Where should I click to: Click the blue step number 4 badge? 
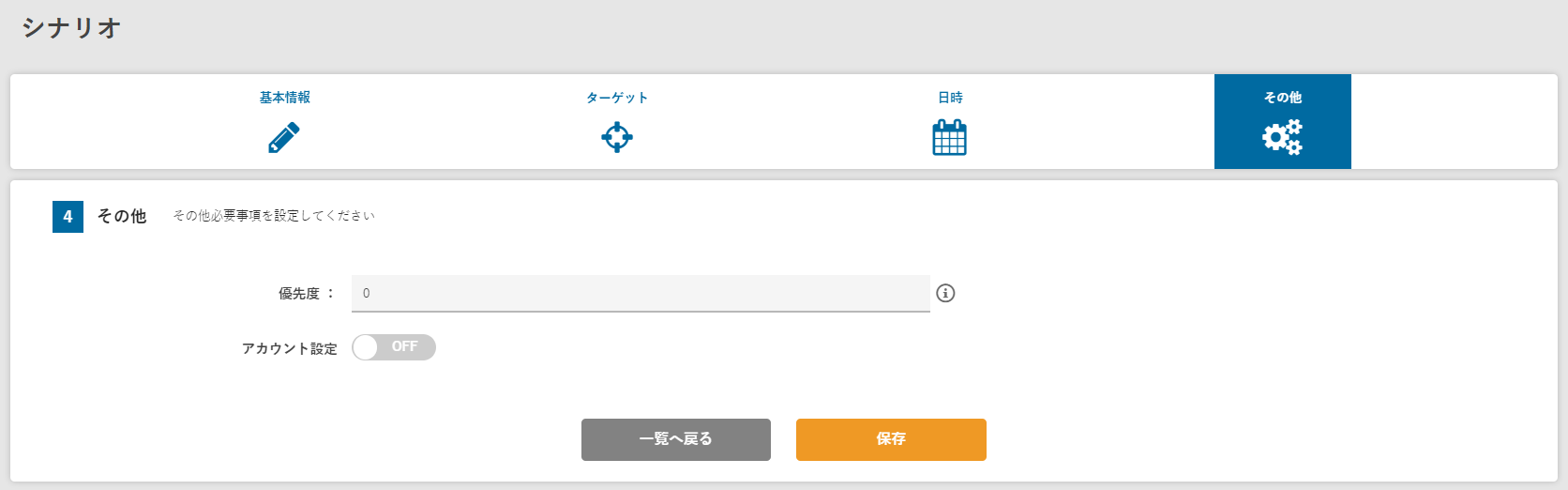click(x=68, y=217)
